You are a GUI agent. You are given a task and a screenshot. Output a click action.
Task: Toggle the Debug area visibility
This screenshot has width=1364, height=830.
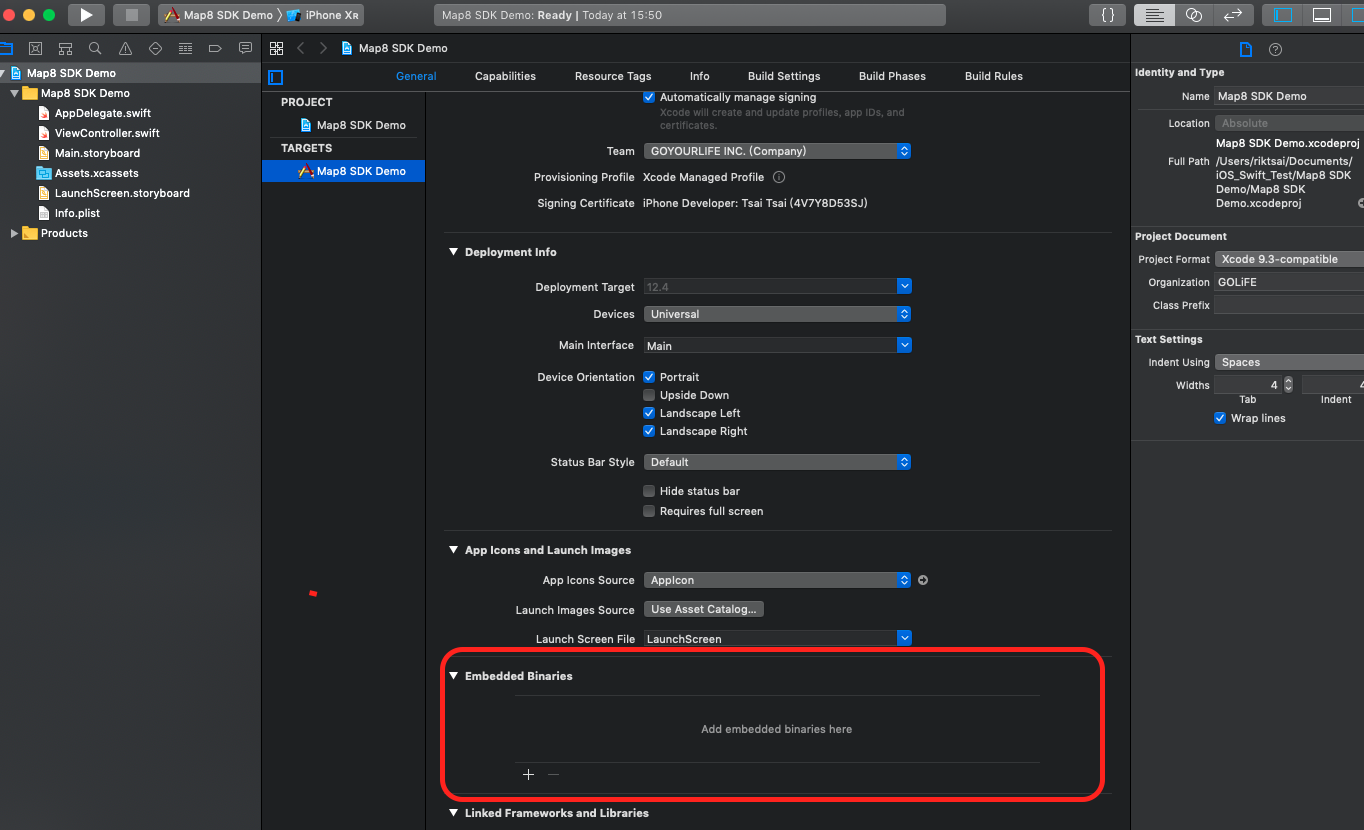(1322, 15)
